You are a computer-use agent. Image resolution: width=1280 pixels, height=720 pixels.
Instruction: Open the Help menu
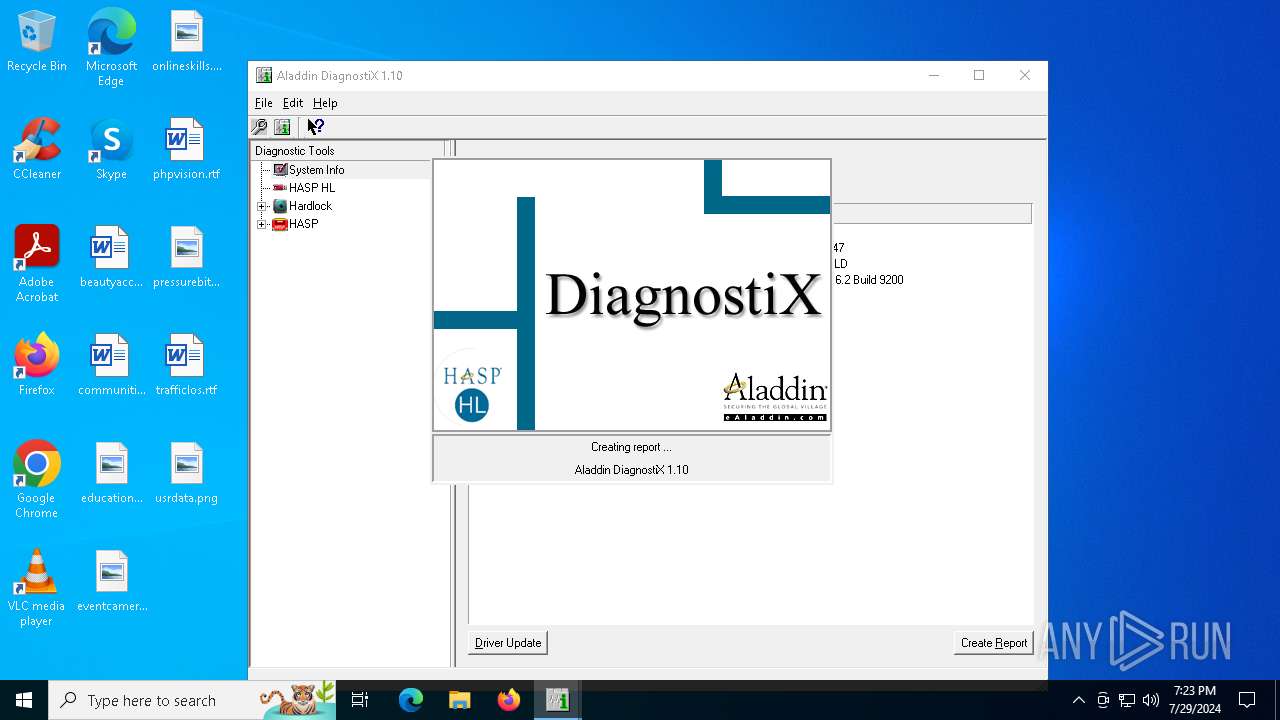tap(325, 103)
